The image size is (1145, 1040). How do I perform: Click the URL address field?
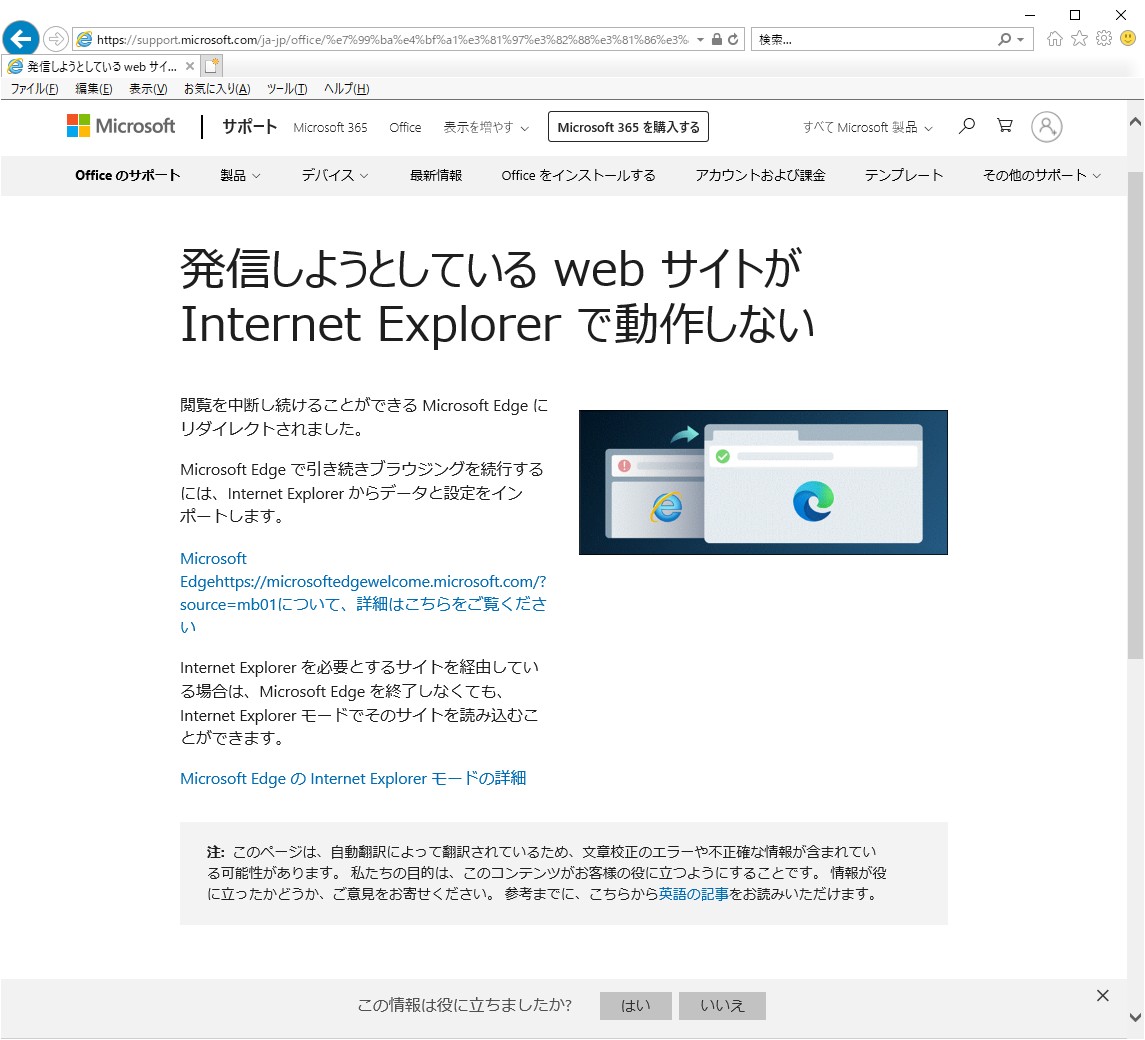point(393,39)
